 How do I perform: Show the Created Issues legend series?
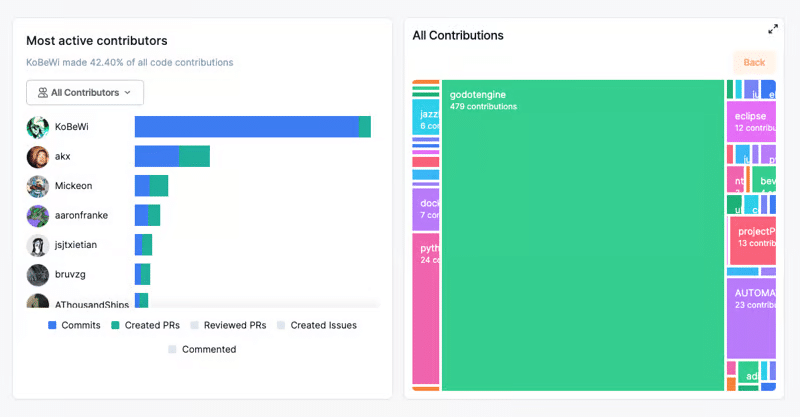click(x=316, y=325)
